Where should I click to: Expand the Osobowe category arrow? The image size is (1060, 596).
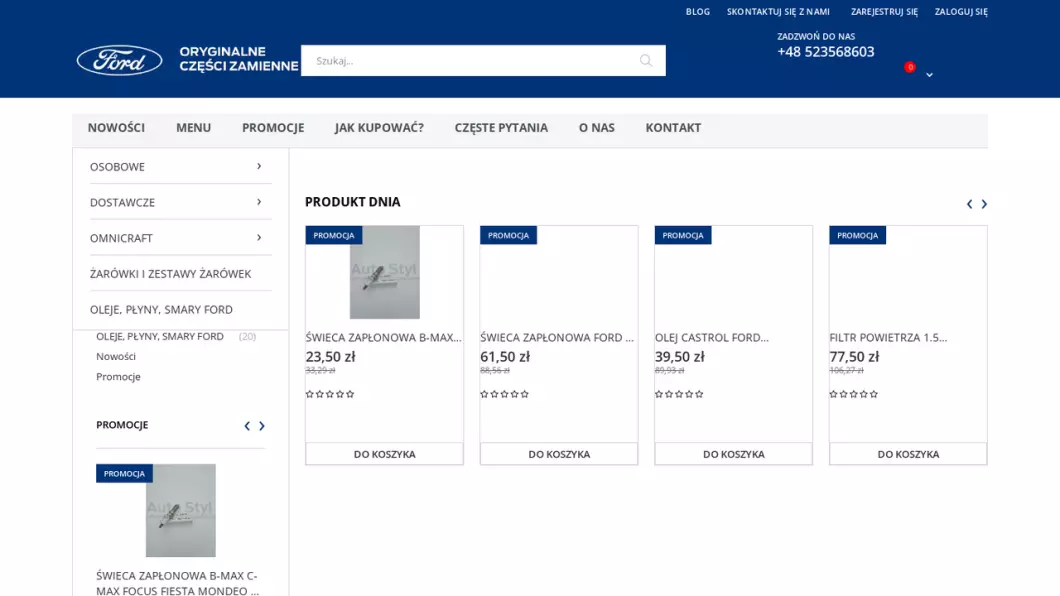pyautogui.click(x=259, y=166)
